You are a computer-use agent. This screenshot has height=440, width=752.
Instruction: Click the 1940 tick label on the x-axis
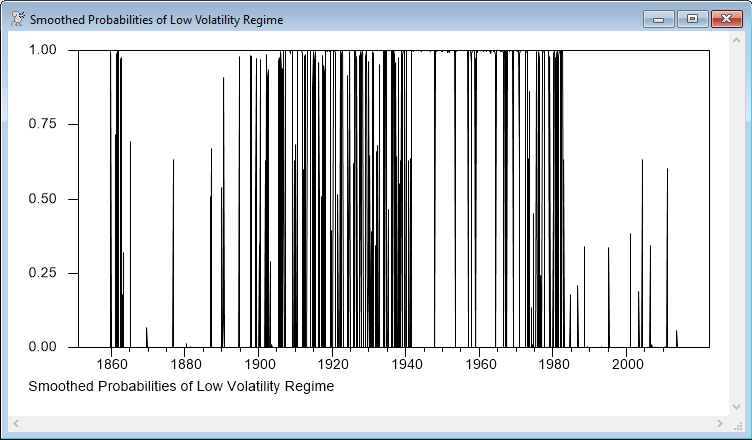click(406, 365)
